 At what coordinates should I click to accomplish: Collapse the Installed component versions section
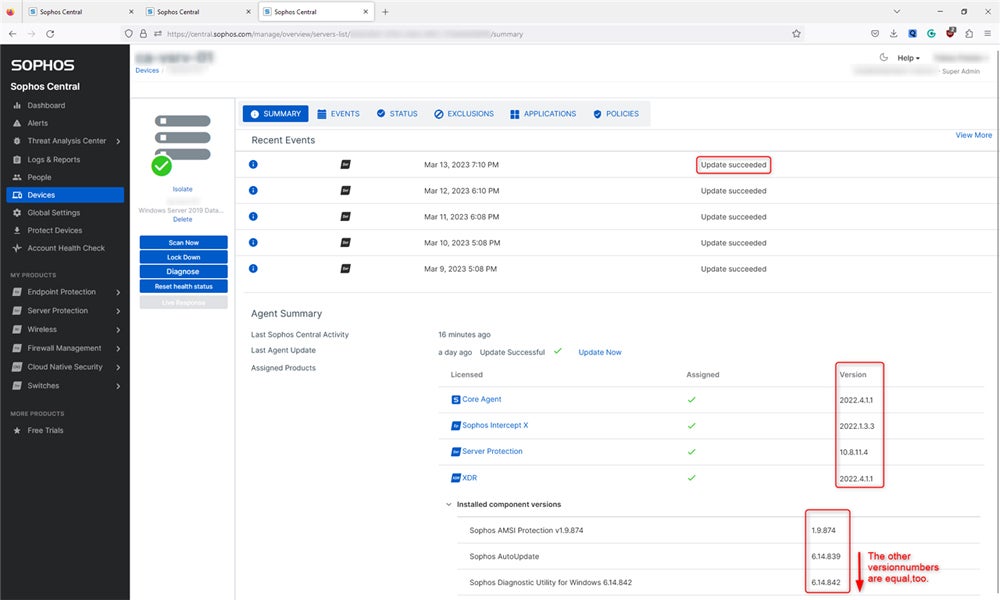(448, 504)
